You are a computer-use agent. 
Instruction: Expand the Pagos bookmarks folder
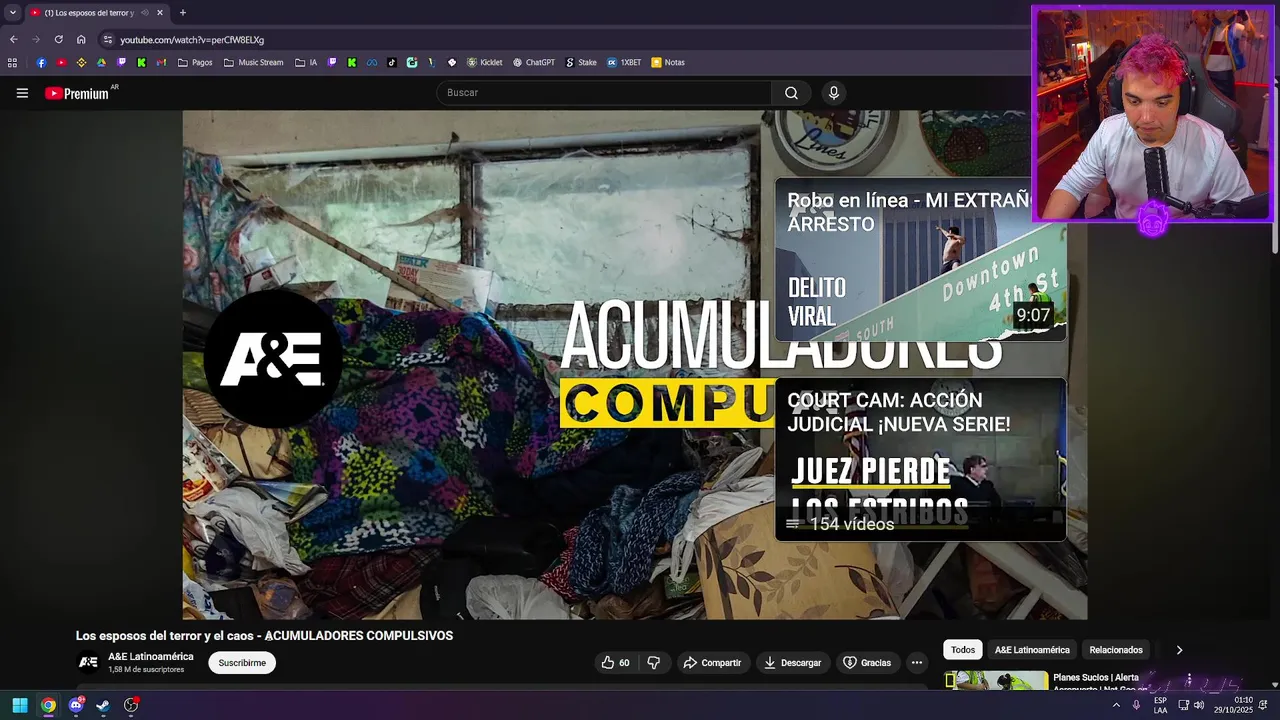coord(195,62)
